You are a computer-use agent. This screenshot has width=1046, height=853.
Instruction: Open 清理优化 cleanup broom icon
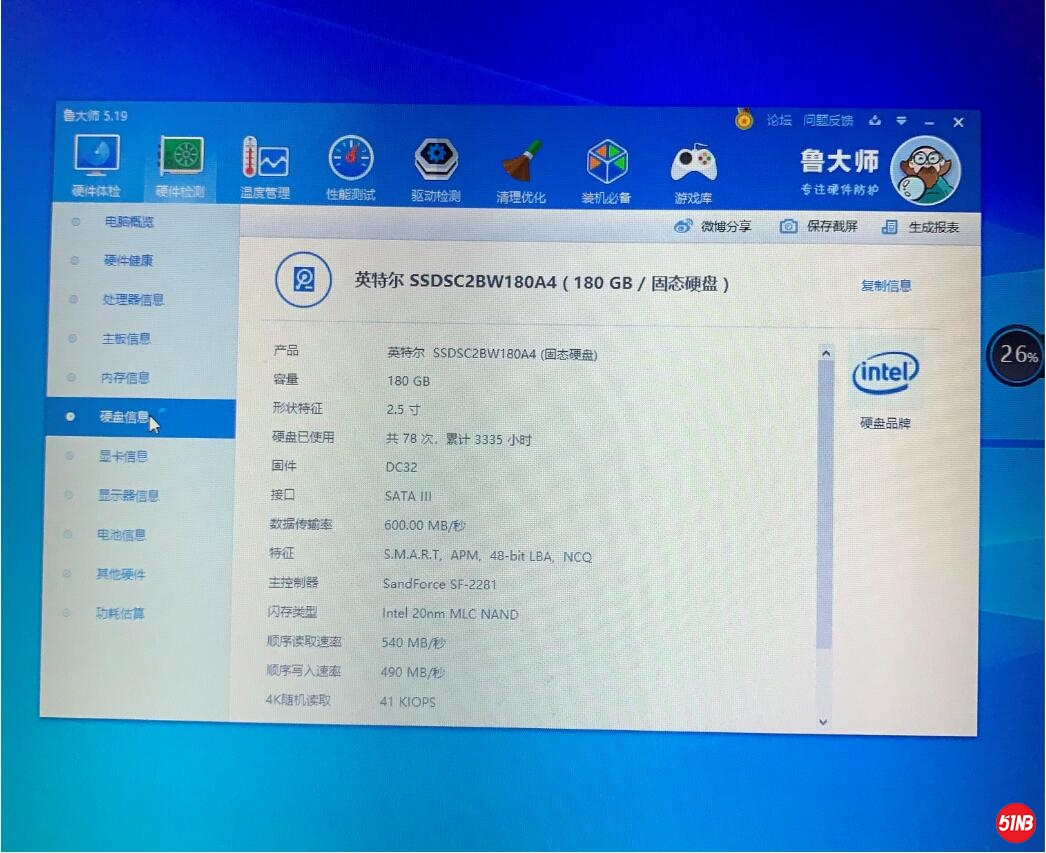point(521,171)
